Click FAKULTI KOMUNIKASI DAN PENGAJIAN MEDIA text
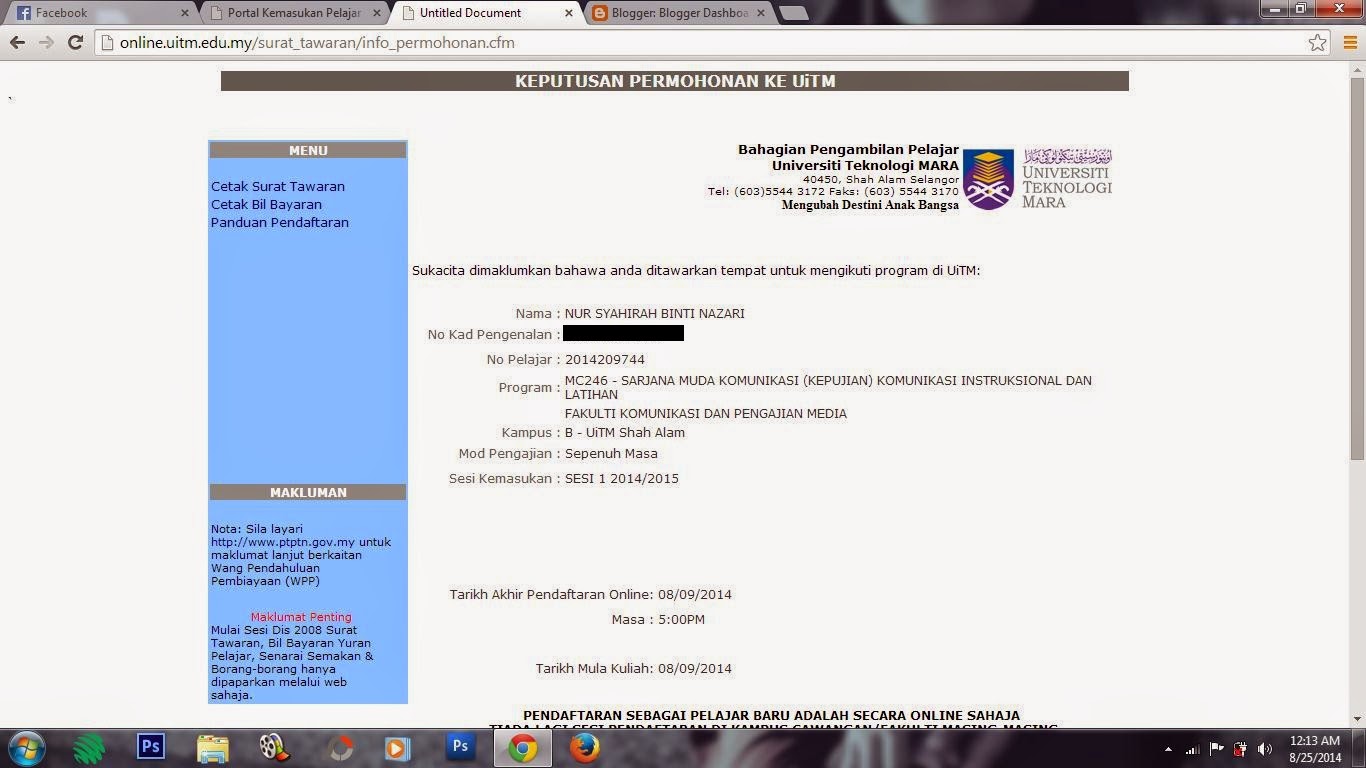 706,413
